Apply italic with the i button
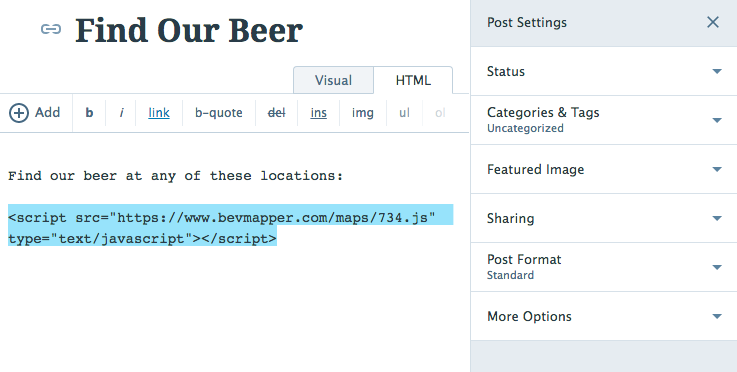Image resolution: width=737 pixels, height=372 pixels. [x=121, y=113]
